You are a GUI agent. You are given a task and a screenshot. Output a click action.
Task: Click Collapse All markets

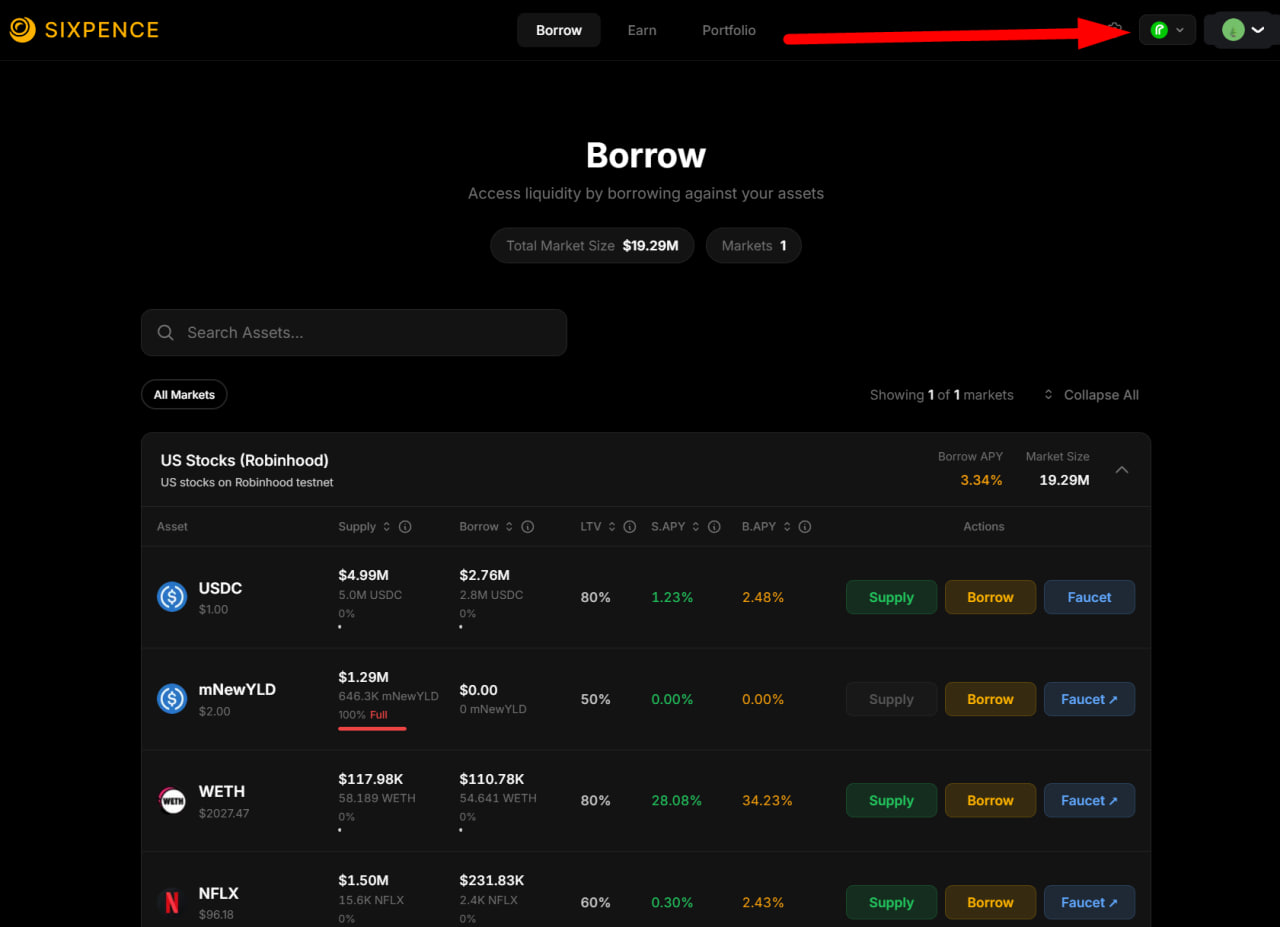tap(1091, 395)
